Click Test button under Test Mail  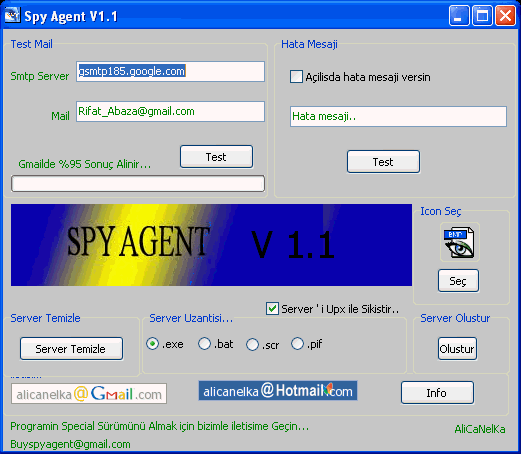pos(216,157)
